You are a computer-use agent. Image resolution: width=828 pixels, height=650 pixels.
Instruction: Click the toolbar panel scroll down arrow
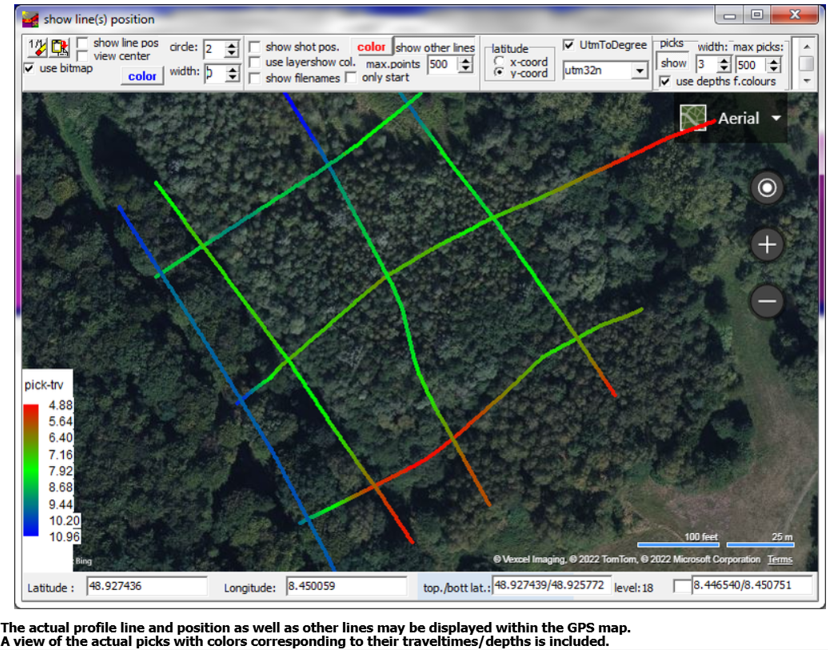click(x=806, y=81)
